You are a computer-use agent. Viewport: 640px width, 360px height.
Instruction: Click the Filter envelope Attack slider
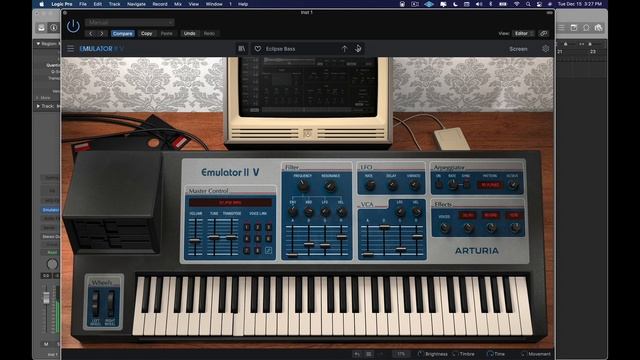(292, 255)
